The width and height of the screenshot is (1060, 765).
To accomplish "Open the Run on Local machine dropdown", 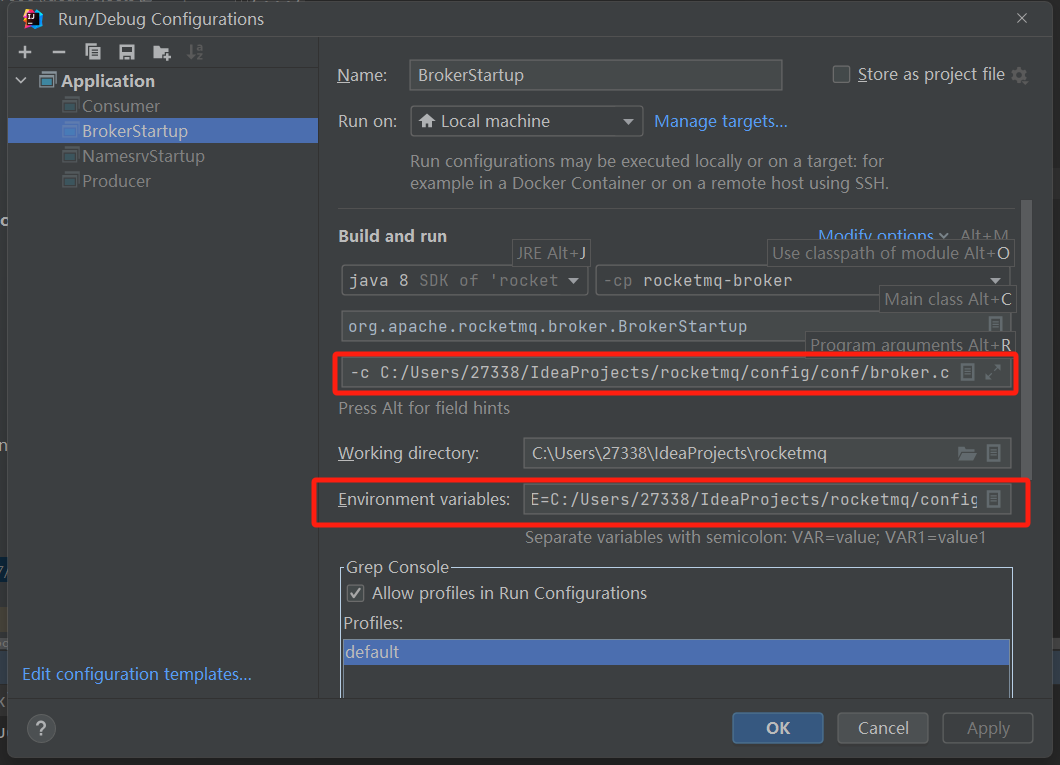I will pos(526,122).
